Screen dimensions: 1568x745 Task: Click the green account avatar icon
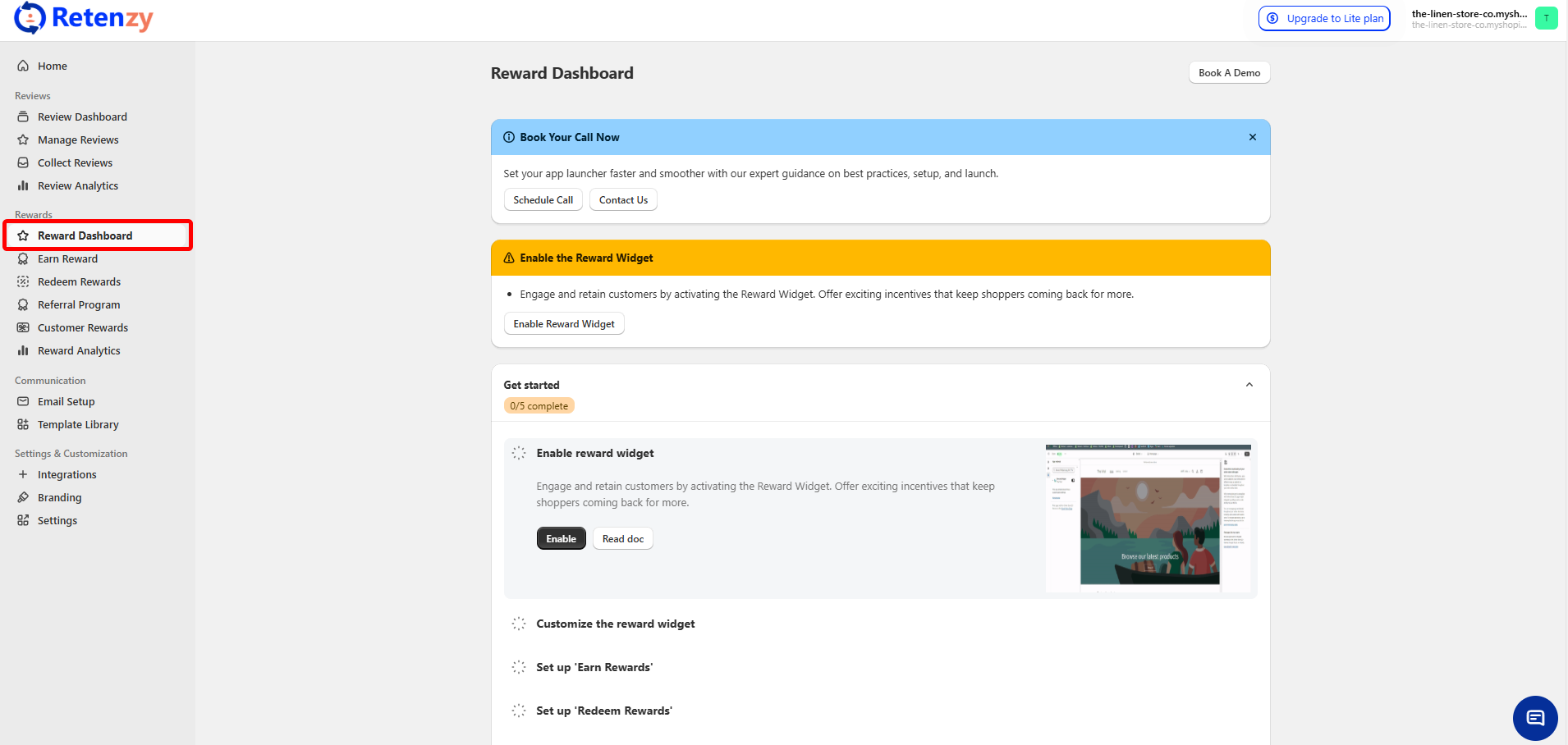click(1546, 18)
